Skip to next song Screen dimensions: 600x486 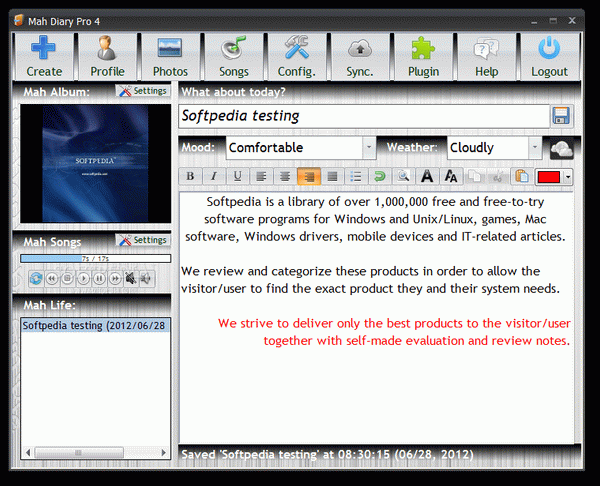pos(114,278)
